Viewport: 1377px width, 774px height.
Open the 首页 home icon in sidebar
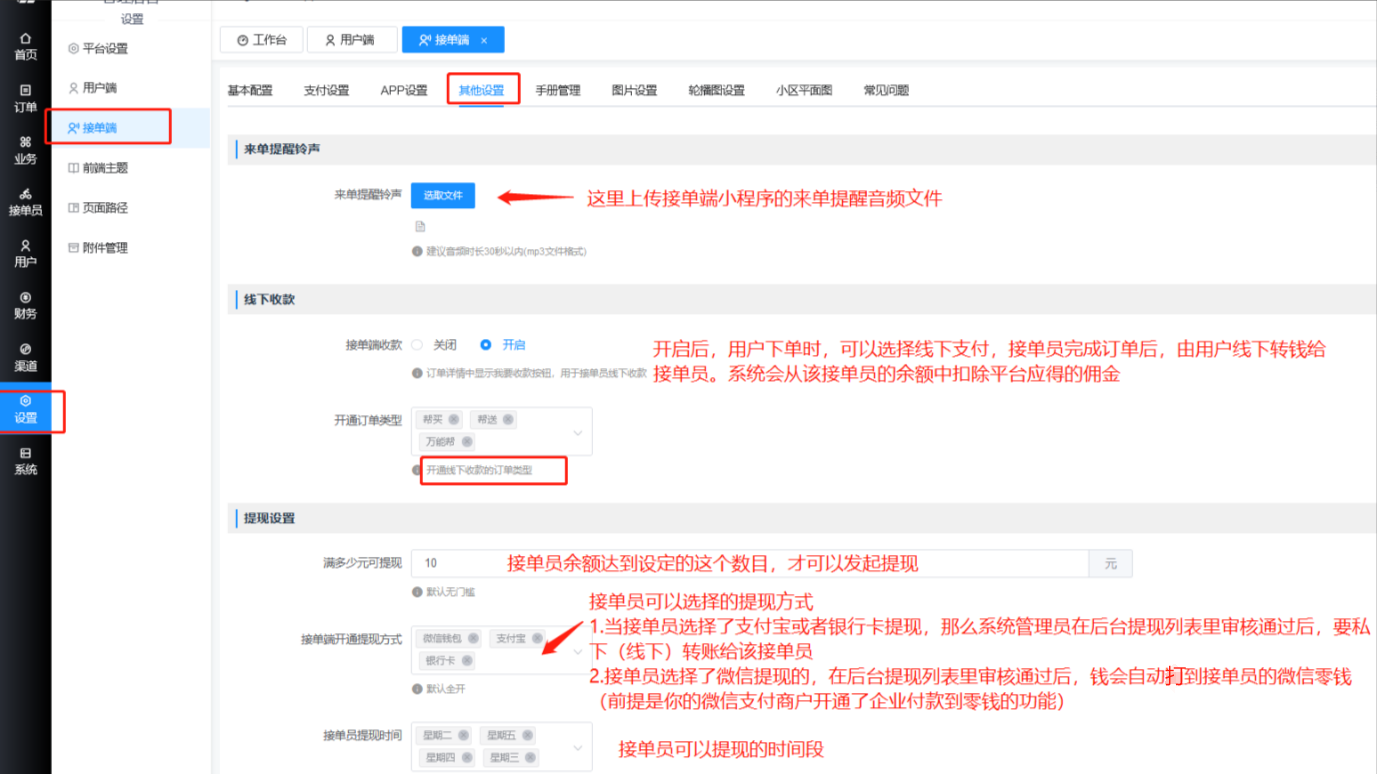[25, 46]
